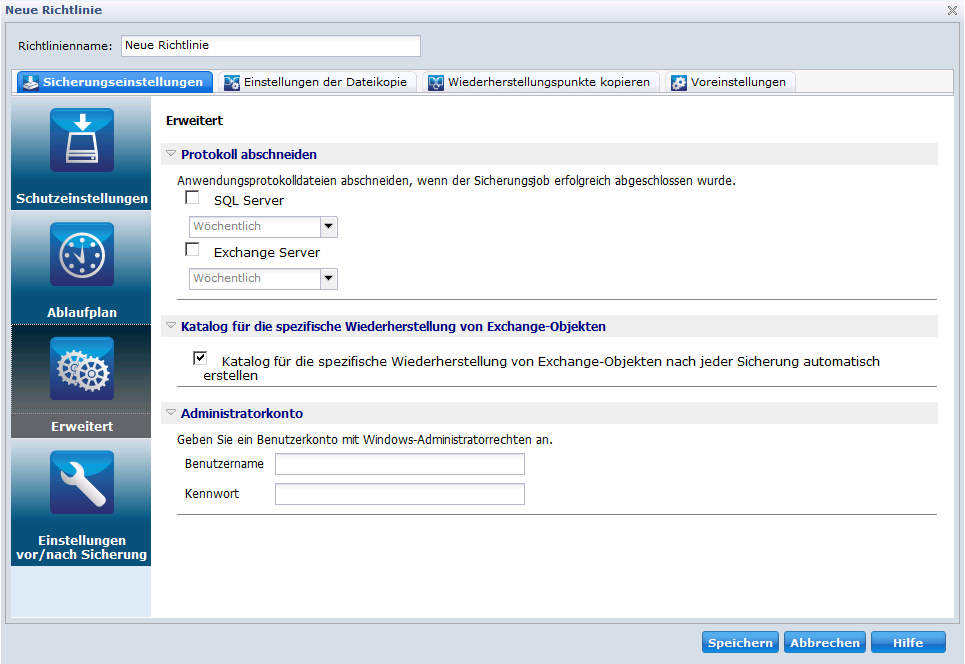Click the Einstellungen der Dateikopie tab icon

pyautogui.click(x=232, y=82)
